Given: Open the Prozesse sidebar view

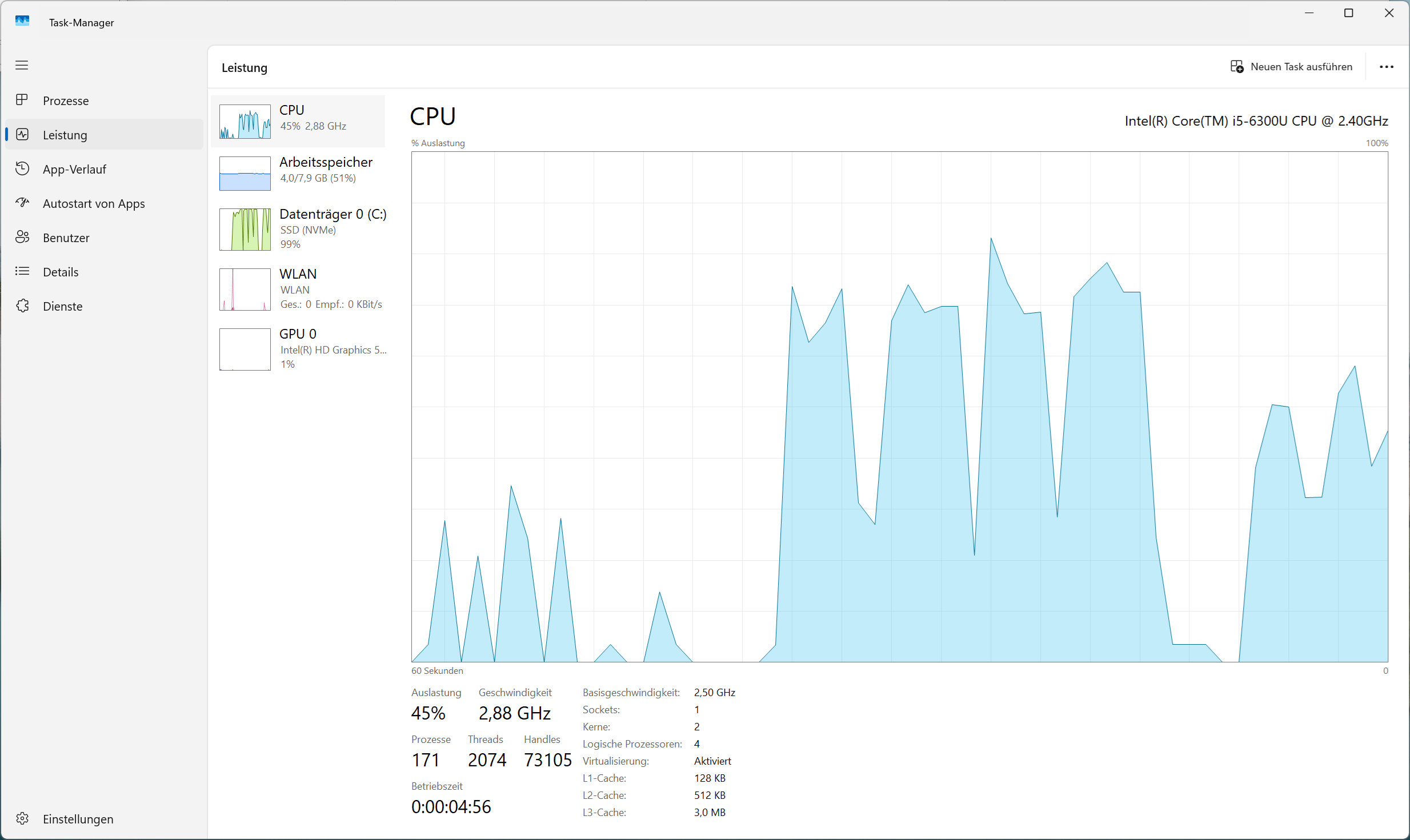Looking at the screenshot, I should click(x=65, y=100).
